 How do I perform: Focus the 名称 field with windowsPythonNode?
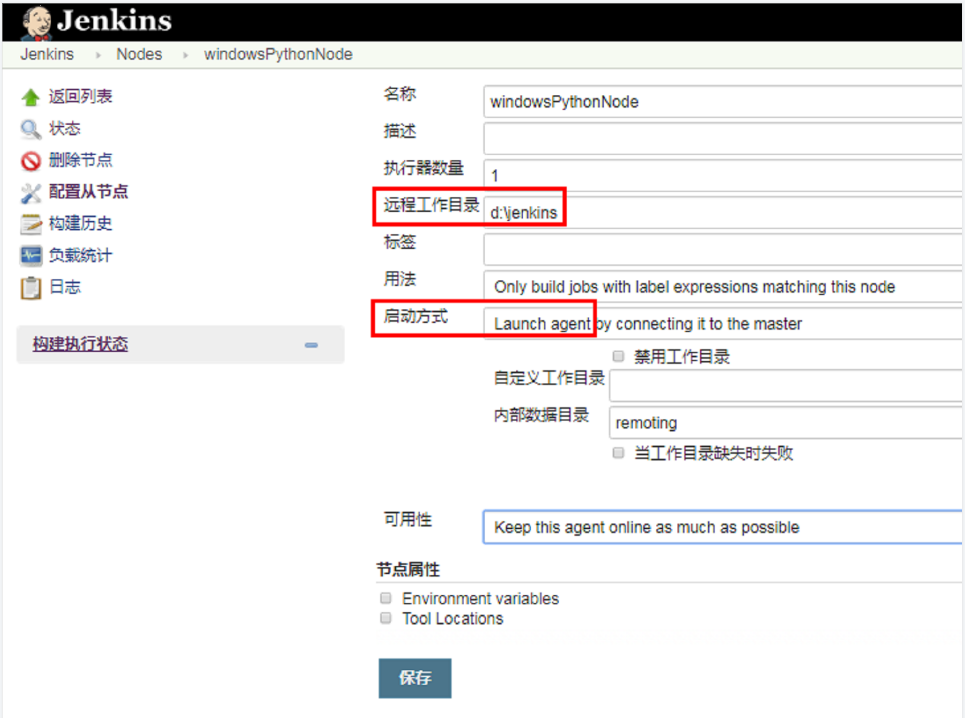[x=724, y=102]
